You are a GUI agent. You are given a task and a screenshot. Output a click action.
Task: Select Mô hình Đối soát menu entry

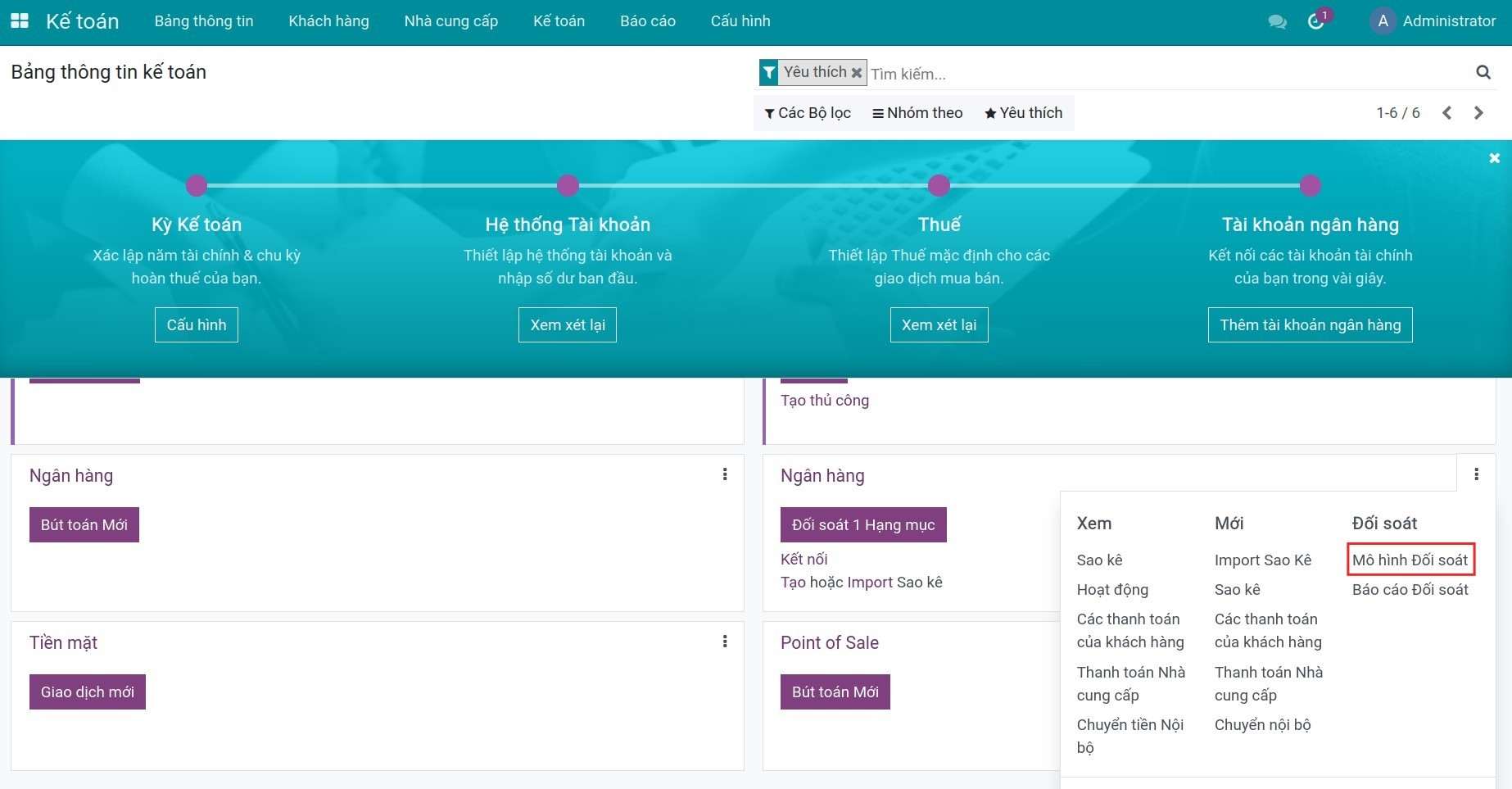click(x=1410, y=560)
